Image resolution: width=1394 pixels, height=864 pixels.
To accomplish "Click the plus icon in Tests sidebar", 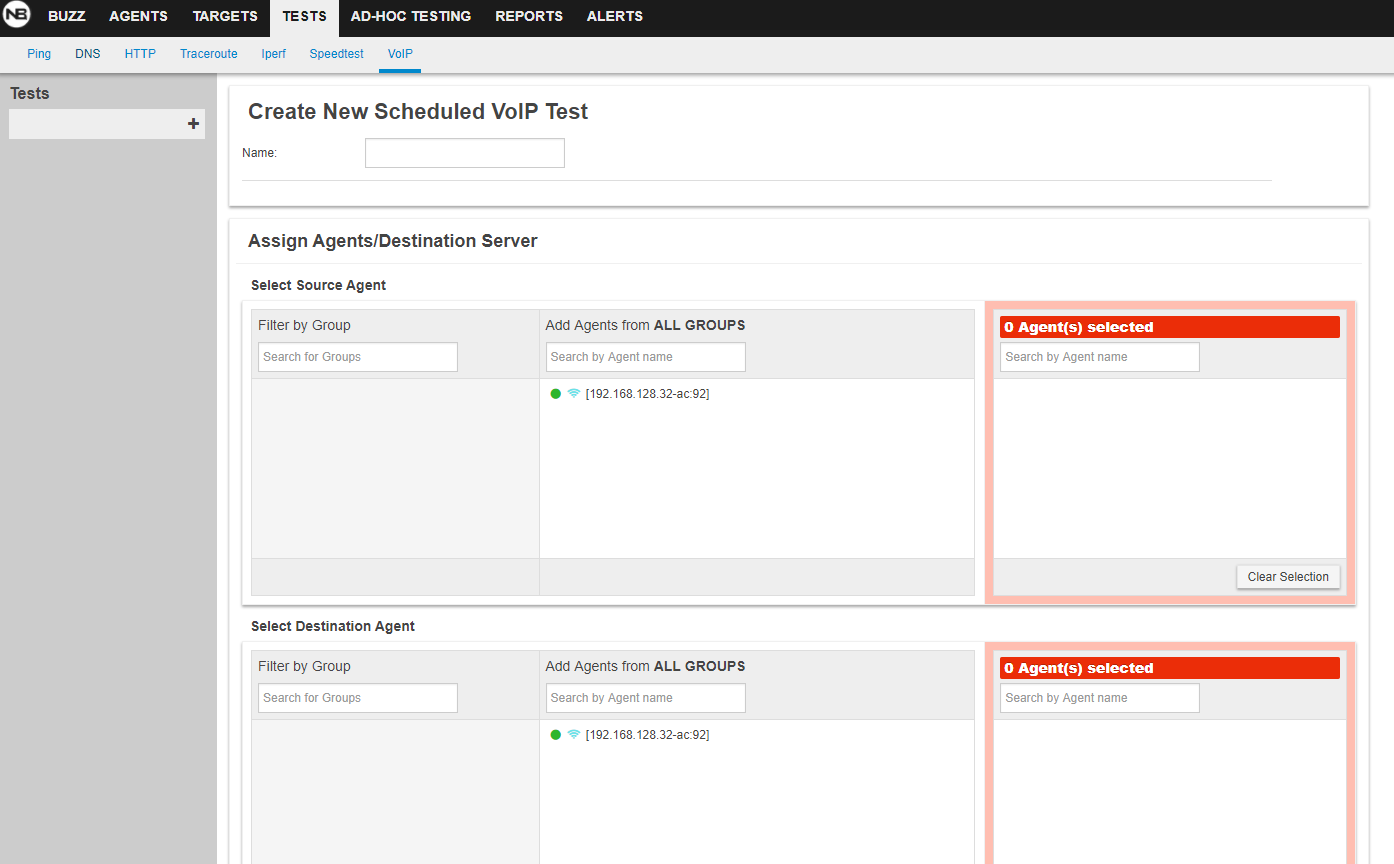I will click(x=194, y=124).
